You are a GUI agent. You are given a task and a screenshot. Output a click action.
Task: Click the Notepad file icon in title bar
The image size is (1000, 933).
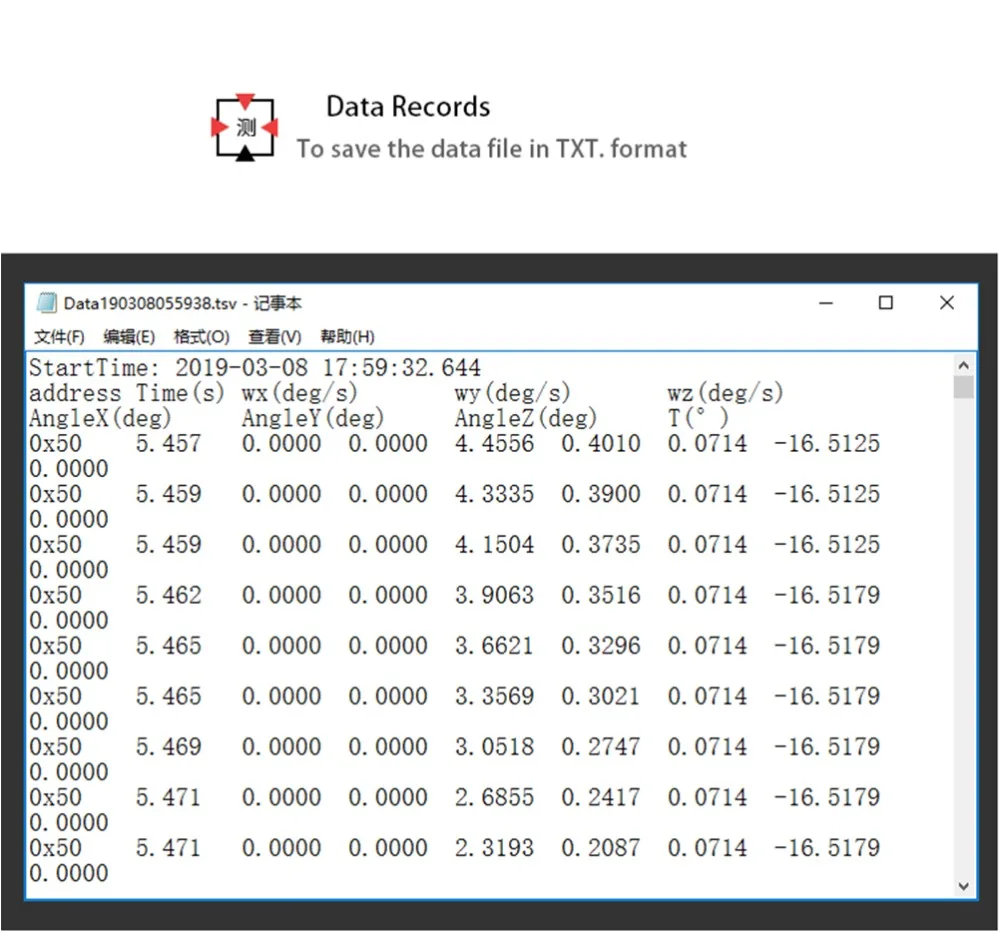(x=47, y=303)
